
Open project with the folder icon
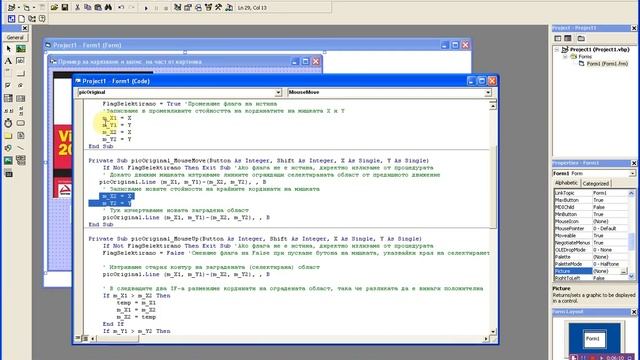(x=54, y=7)
